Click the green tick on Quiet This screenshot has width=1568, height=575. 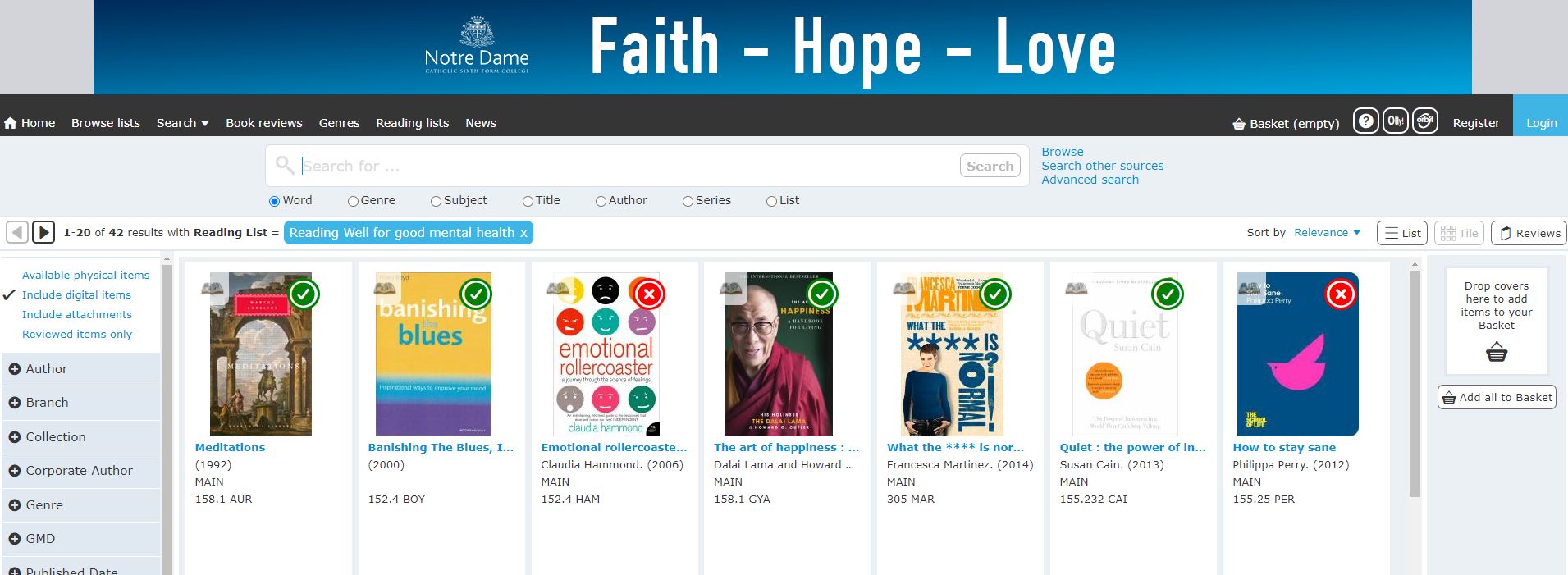pyautogui.click(x=1168, y=294)
